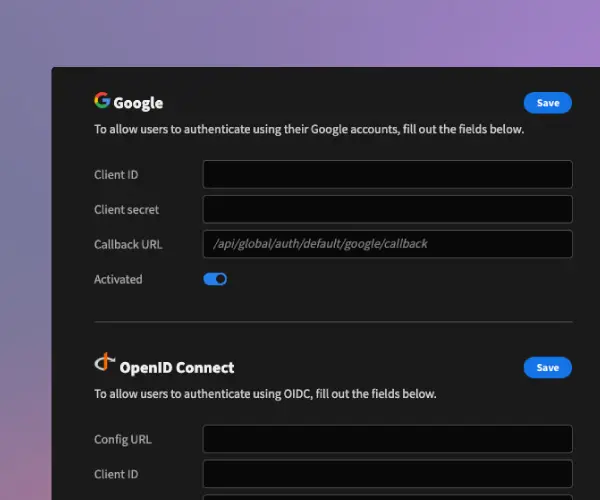Click the Client secret label
Image resolution: width=600 pixels, height=500 pixels.
(127, 210)
